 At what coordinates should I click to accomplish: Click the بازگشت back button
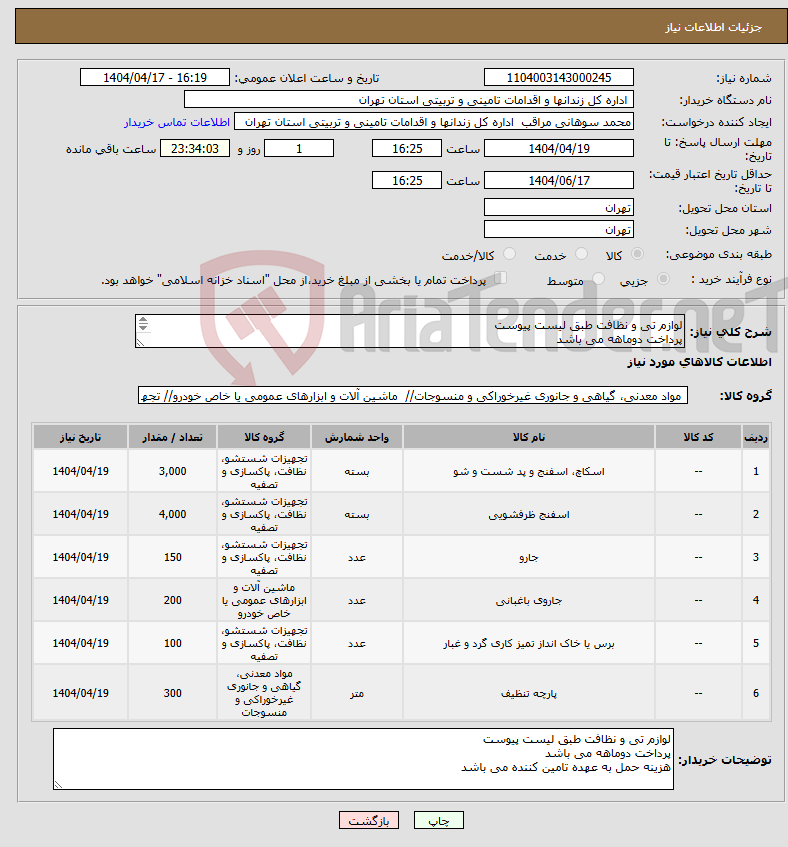(369, 821)
